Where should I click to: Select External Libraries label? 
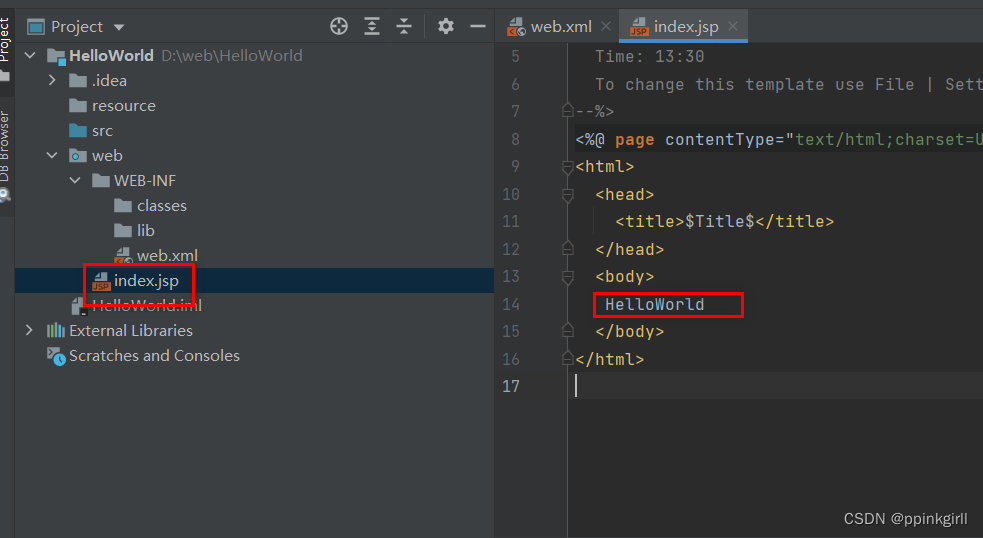(x=130, y=330)
